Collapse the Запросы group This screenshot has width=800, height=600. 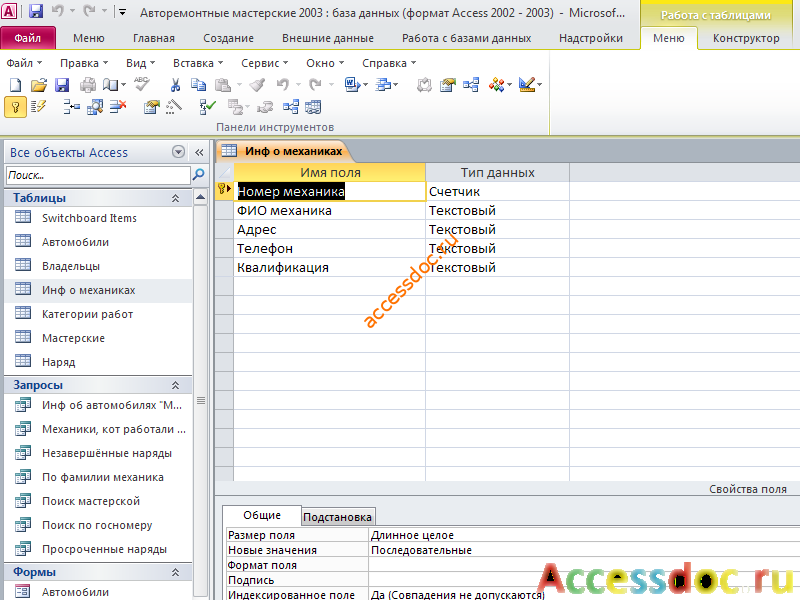[176, 385]
